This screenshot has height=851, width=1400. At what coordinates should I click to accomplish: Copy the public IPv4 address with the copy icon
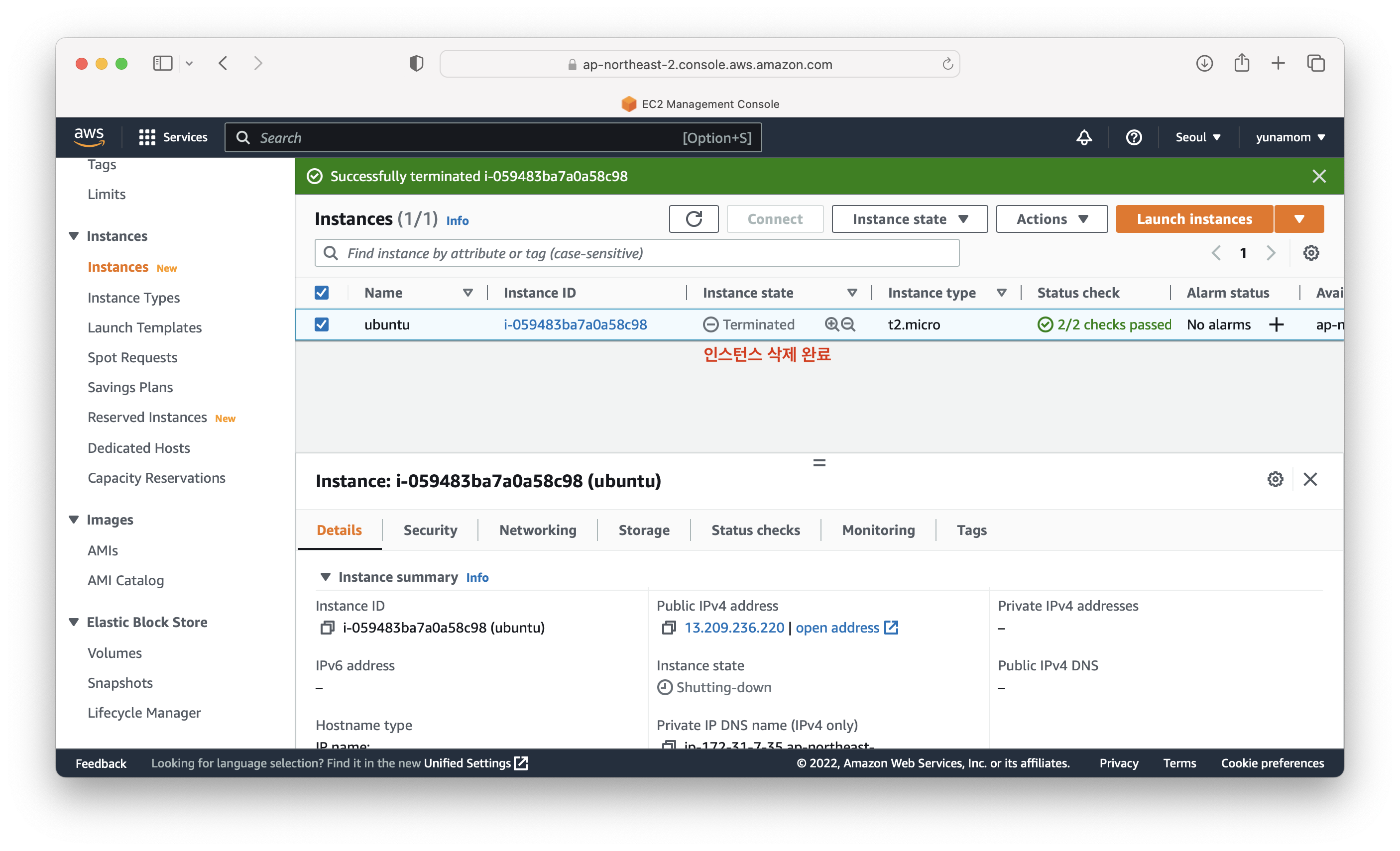[669, 628]
